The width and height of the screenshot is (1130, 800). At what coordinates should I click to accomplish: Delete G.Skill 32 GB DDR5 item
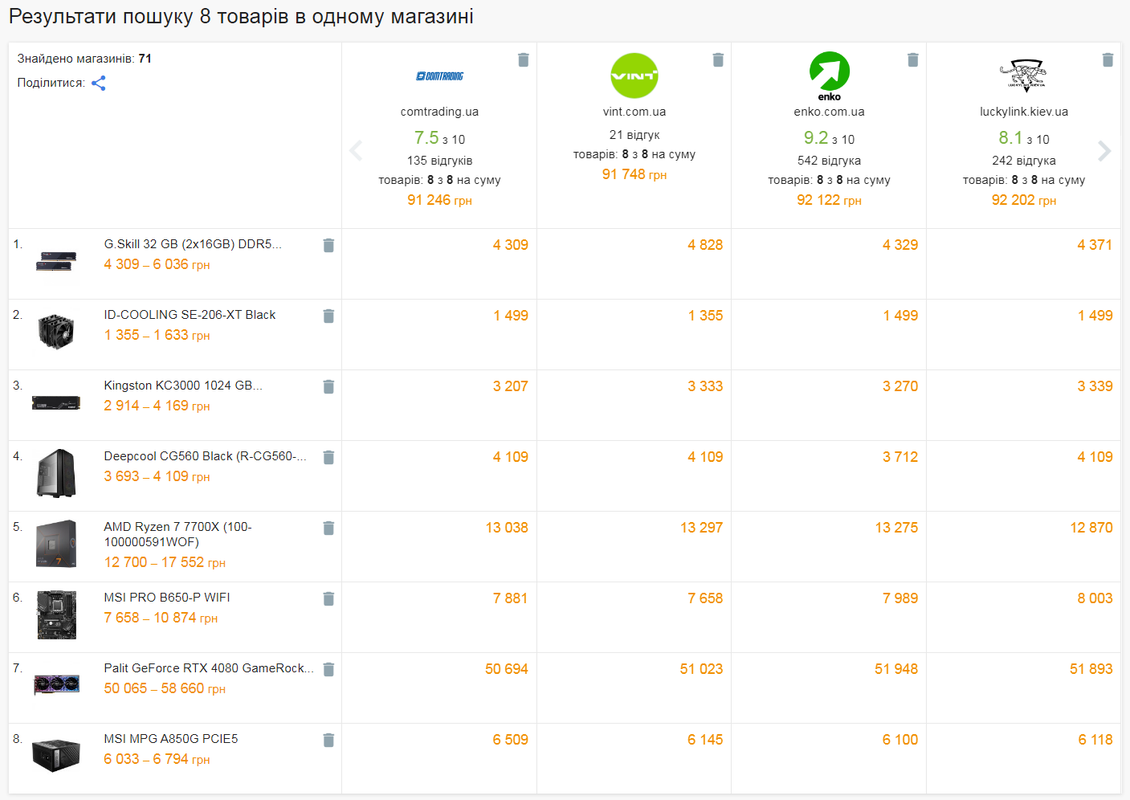pyautogui.click(x=329, y=246)
